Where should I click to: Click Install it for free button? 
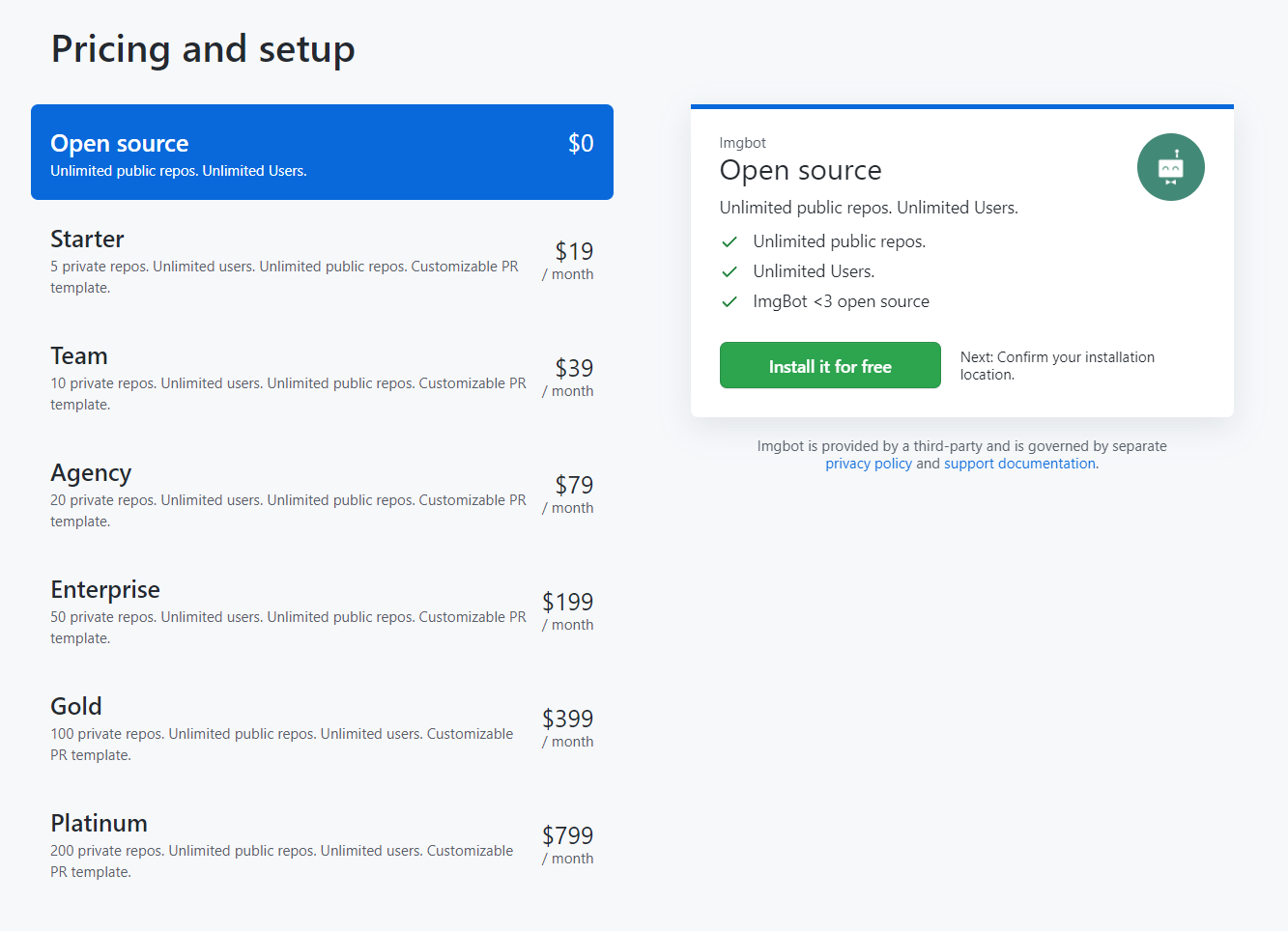[x=830, y=365]
